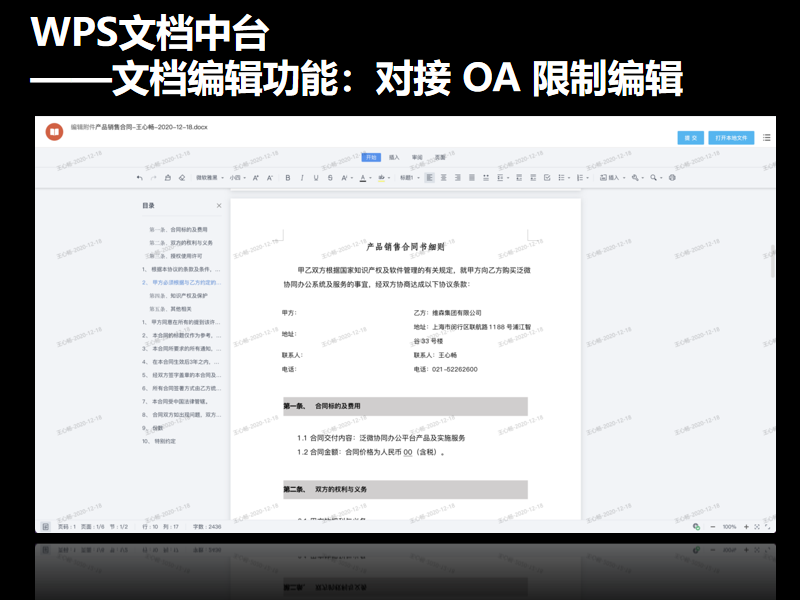The height and width of the screenshot is (600, 800).
Task: Click the Redo arrow in the toolbar
Action: [154, 178]
